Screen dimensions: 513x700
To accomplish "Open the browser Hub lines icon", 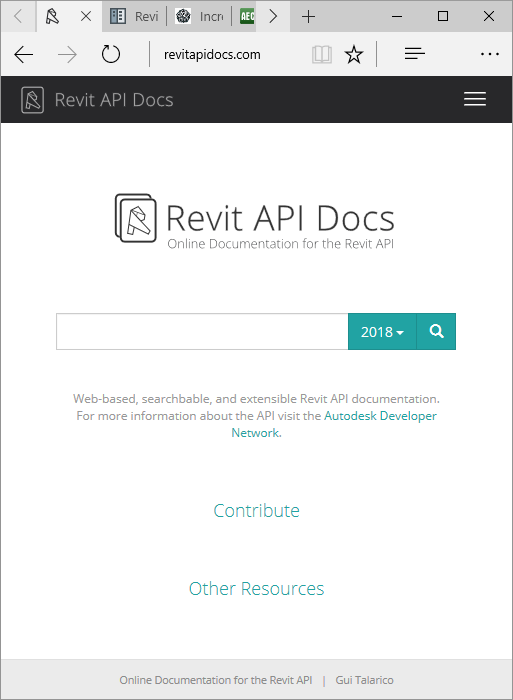I will click(x=414, y=54).
